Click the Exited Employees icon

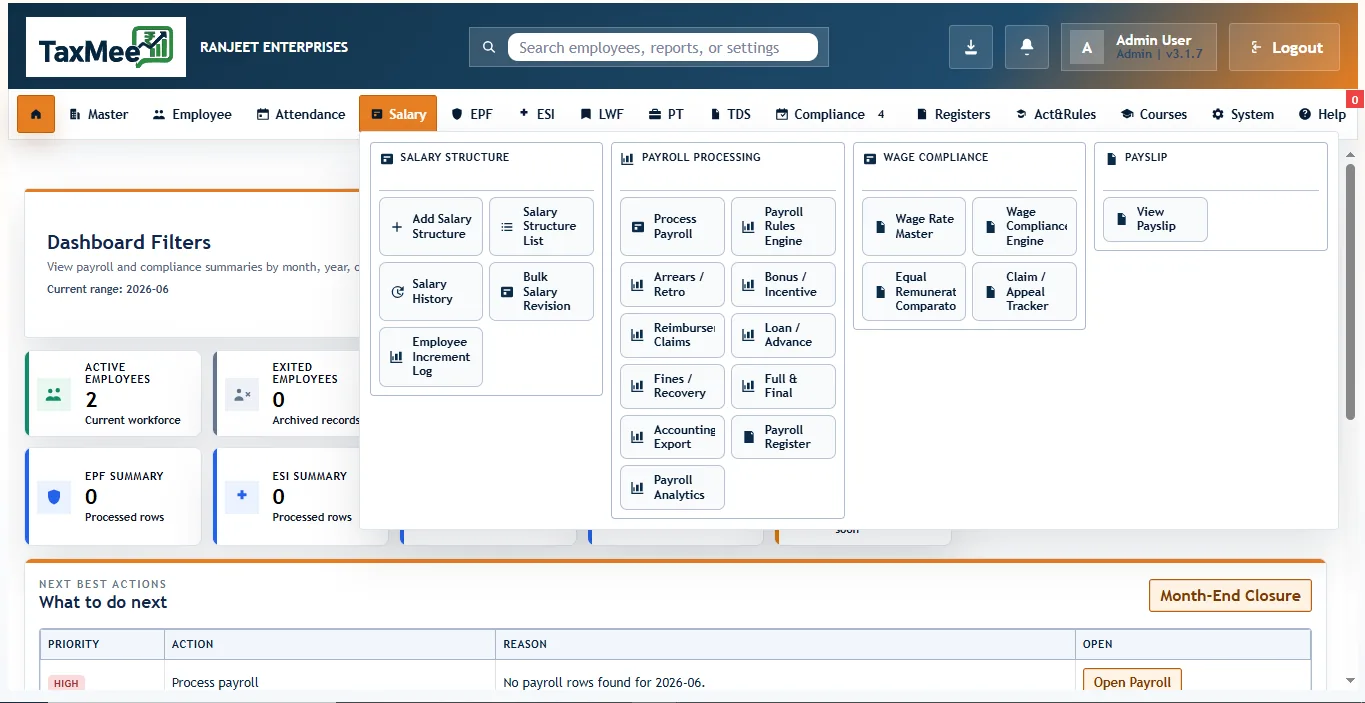tap(241, 394)
